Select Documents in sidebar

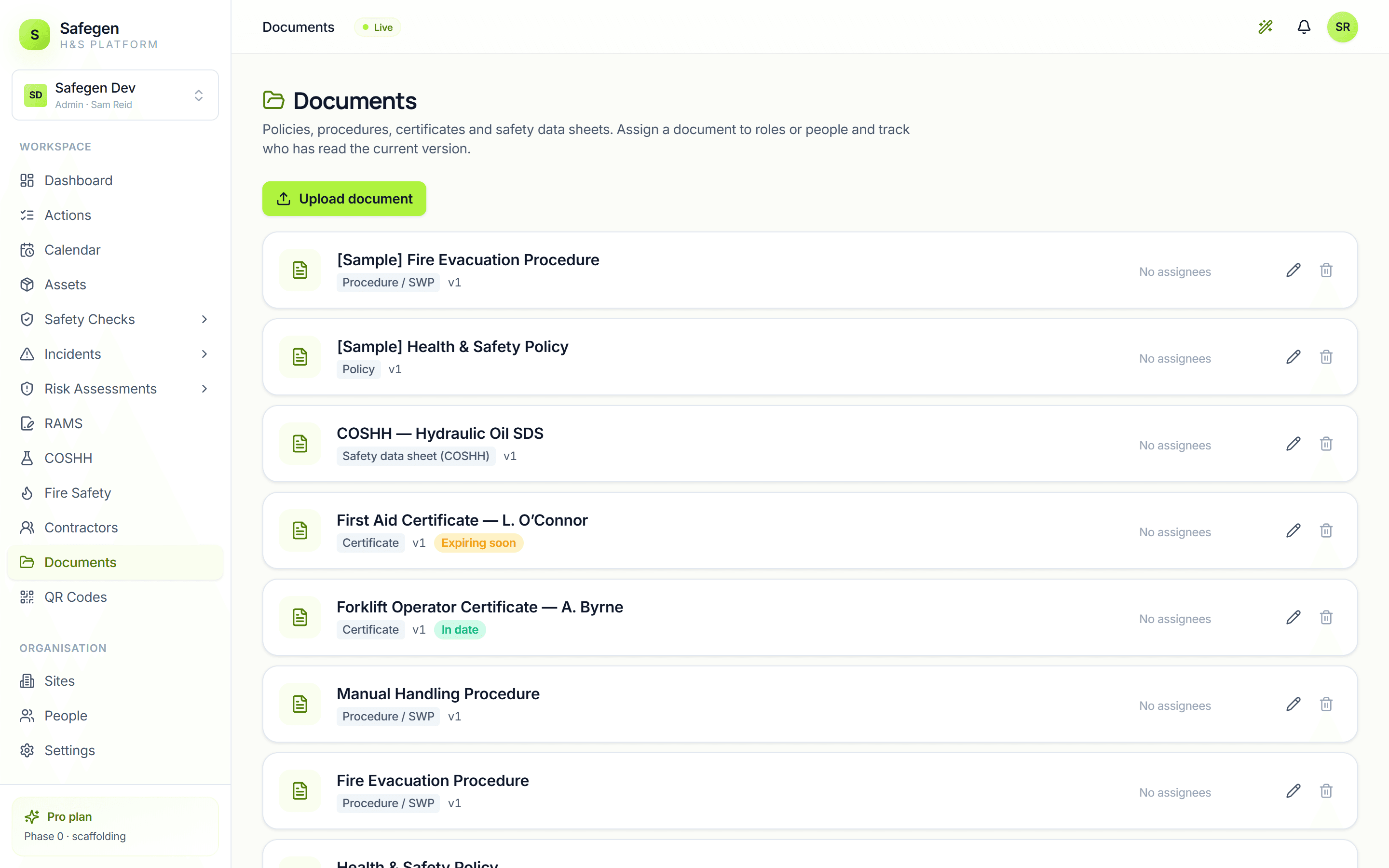click(x=115, y=563)
